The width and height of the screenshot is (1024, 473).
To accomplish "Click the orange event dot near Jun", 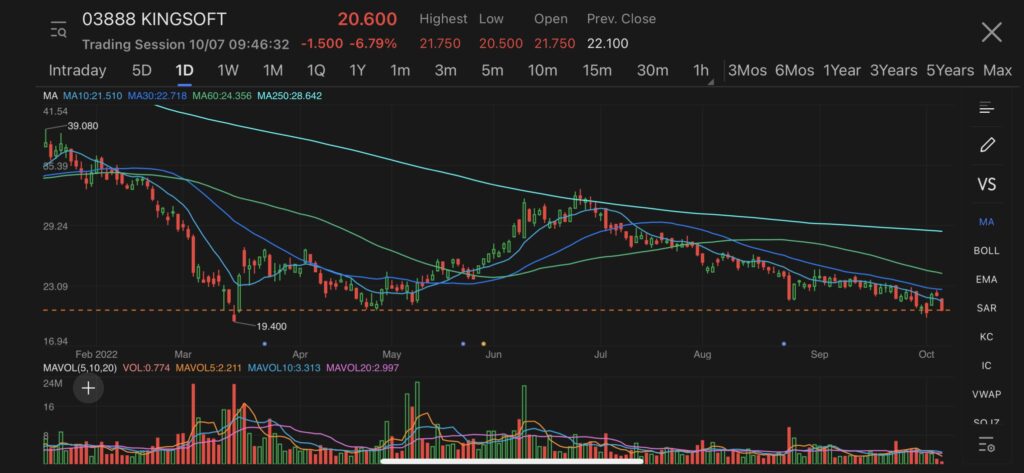I will coord(484,343).
